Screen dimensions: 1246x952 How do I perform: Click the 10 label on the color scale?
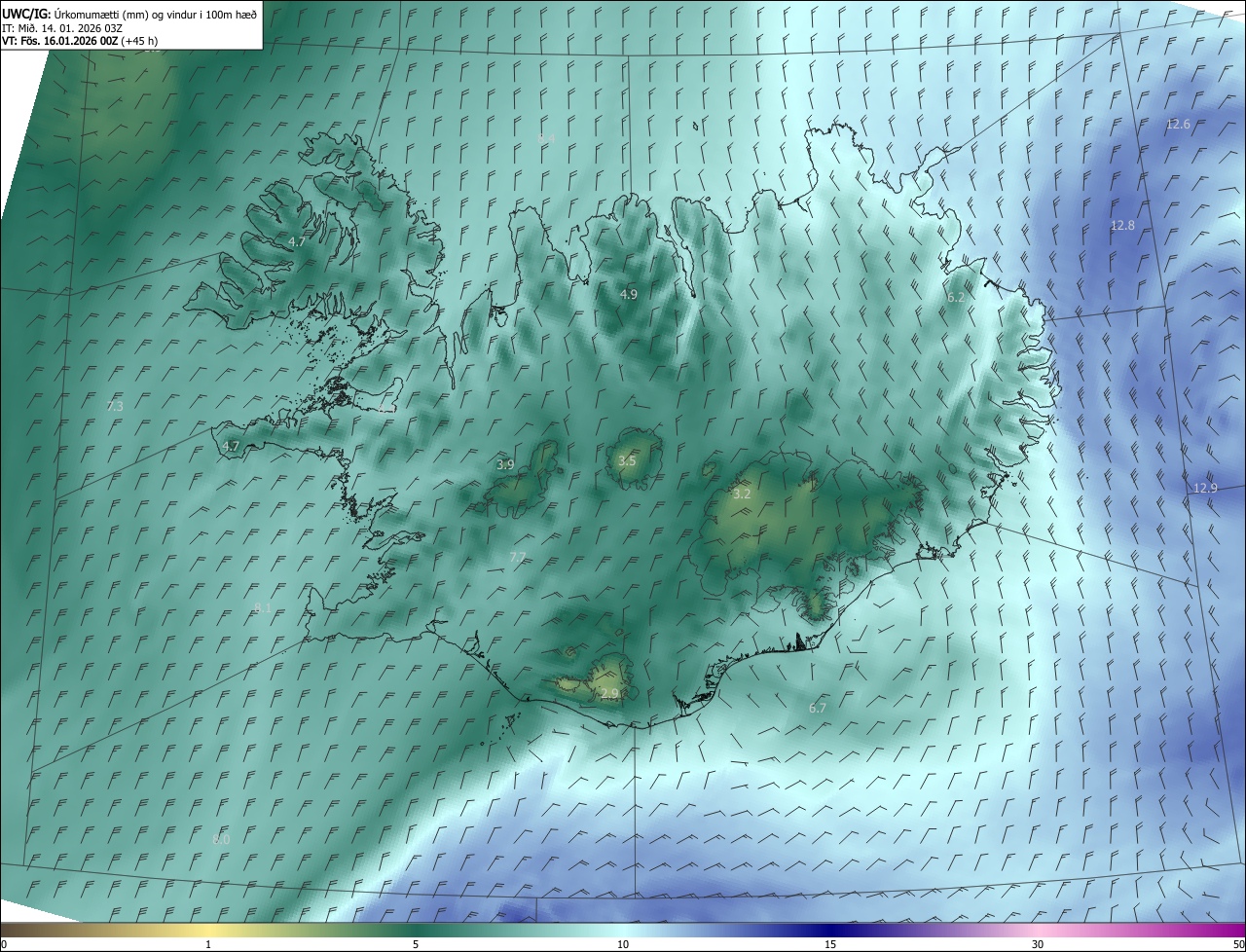pyautogui.click(x=623, y=944)
